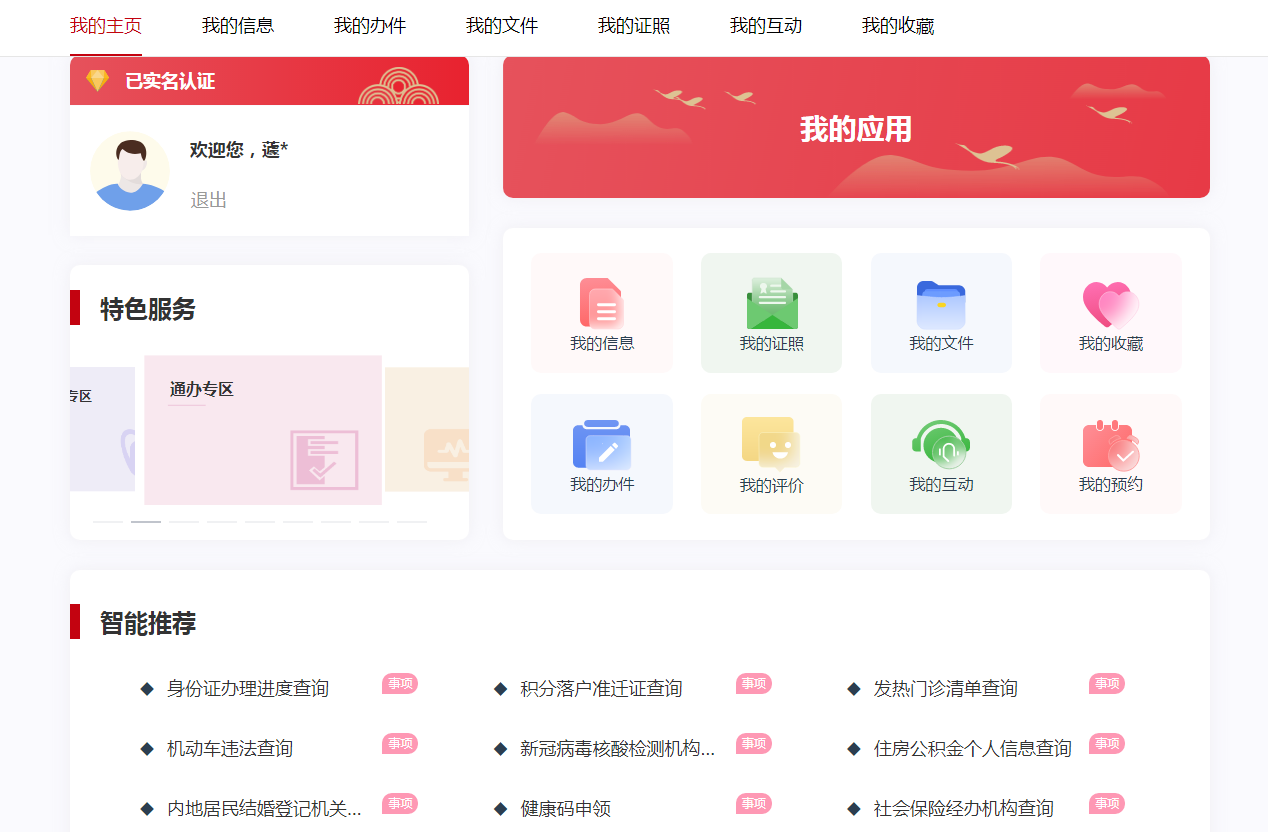
Task: Open 住房公积金个人信息查询 link
Action: coord(973,749)
